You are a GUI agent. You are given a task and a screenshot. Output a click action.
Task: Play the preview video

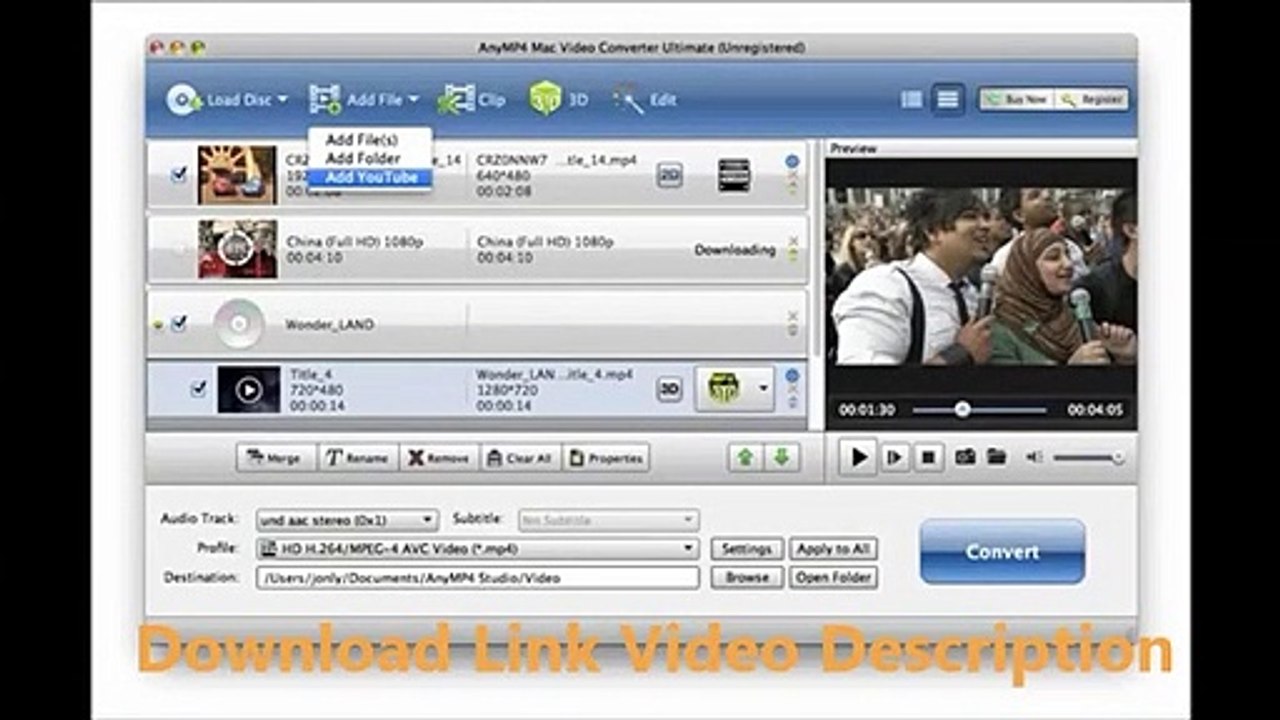point(858,457)
